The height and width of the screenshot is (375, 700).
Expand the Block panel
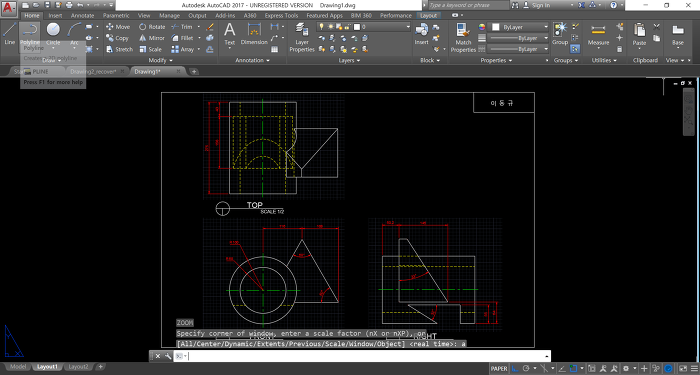(x=430, y=60)
